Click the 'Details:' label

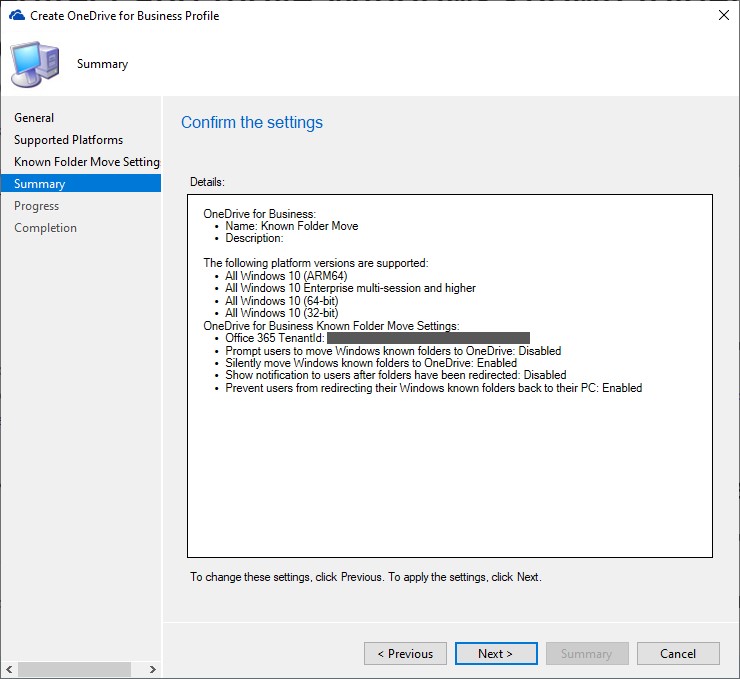point(207,182)
